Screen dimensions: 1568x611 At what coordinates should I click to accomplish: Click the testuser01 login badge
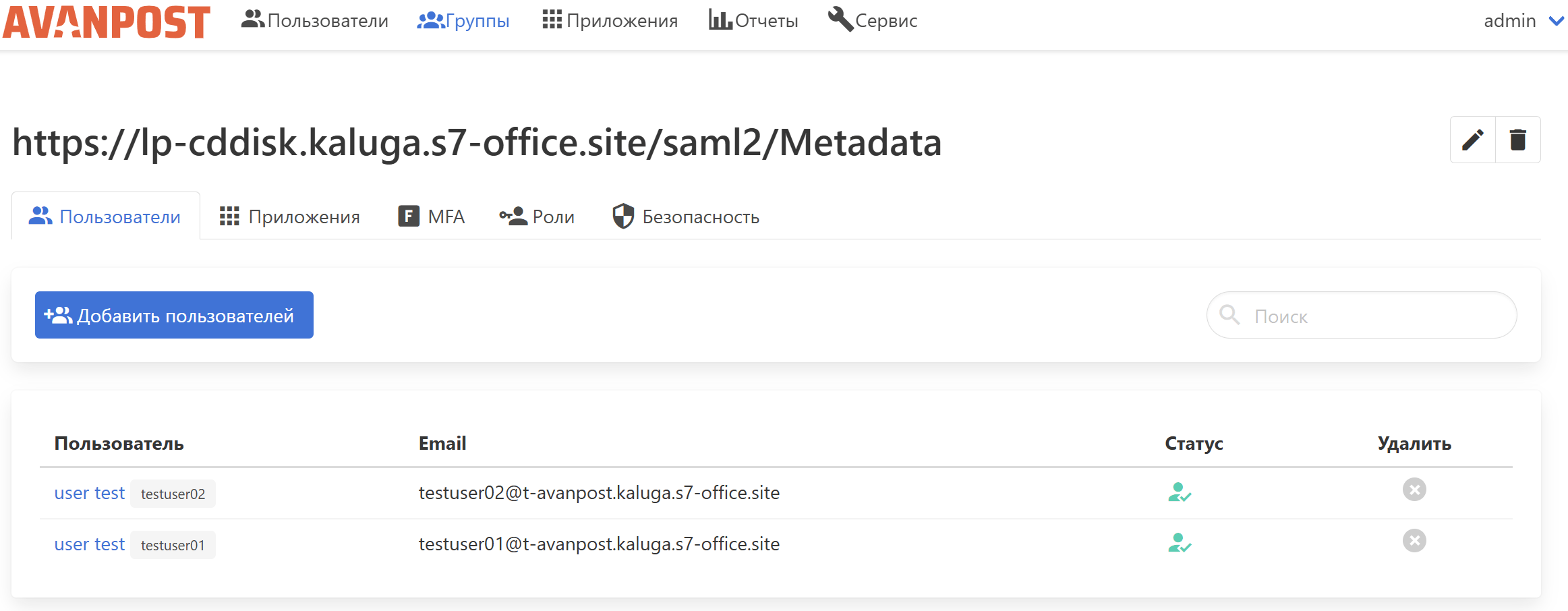[173, 545]
